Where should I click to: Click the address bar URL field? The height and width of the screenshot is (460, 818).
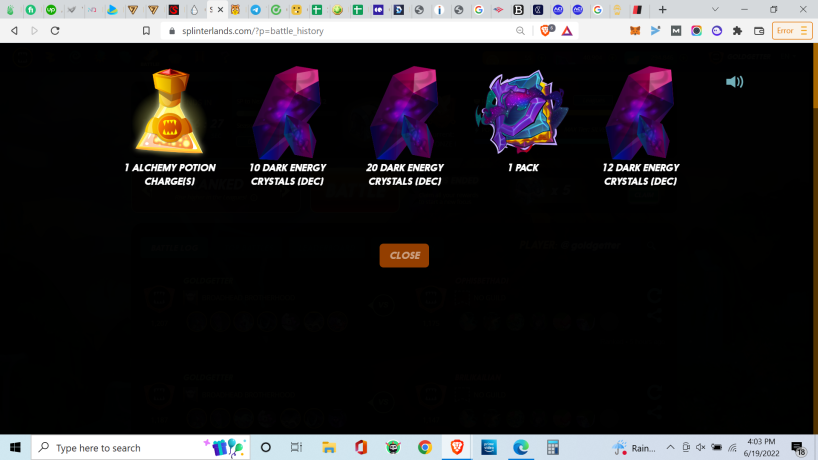coord(339,31)
